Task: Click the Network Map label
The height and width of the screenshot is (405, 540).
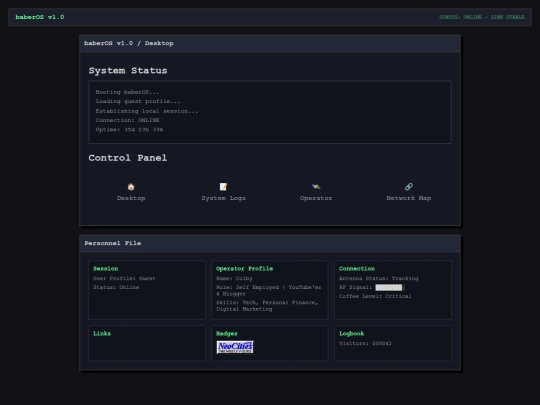Action: coord(409,198)
